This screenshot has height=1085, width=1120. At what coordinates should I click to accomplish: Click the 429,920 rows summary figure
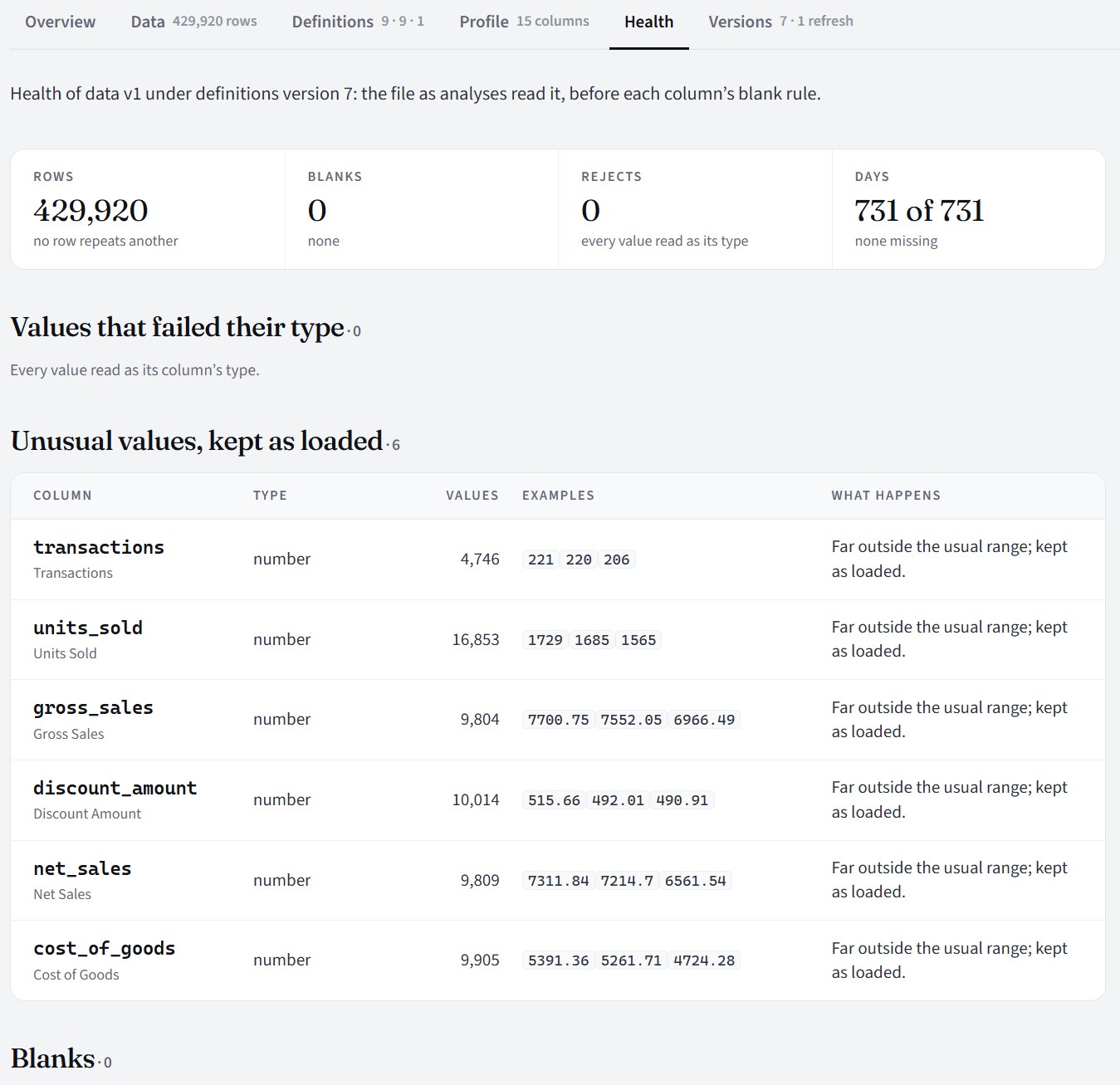[90, 210]
